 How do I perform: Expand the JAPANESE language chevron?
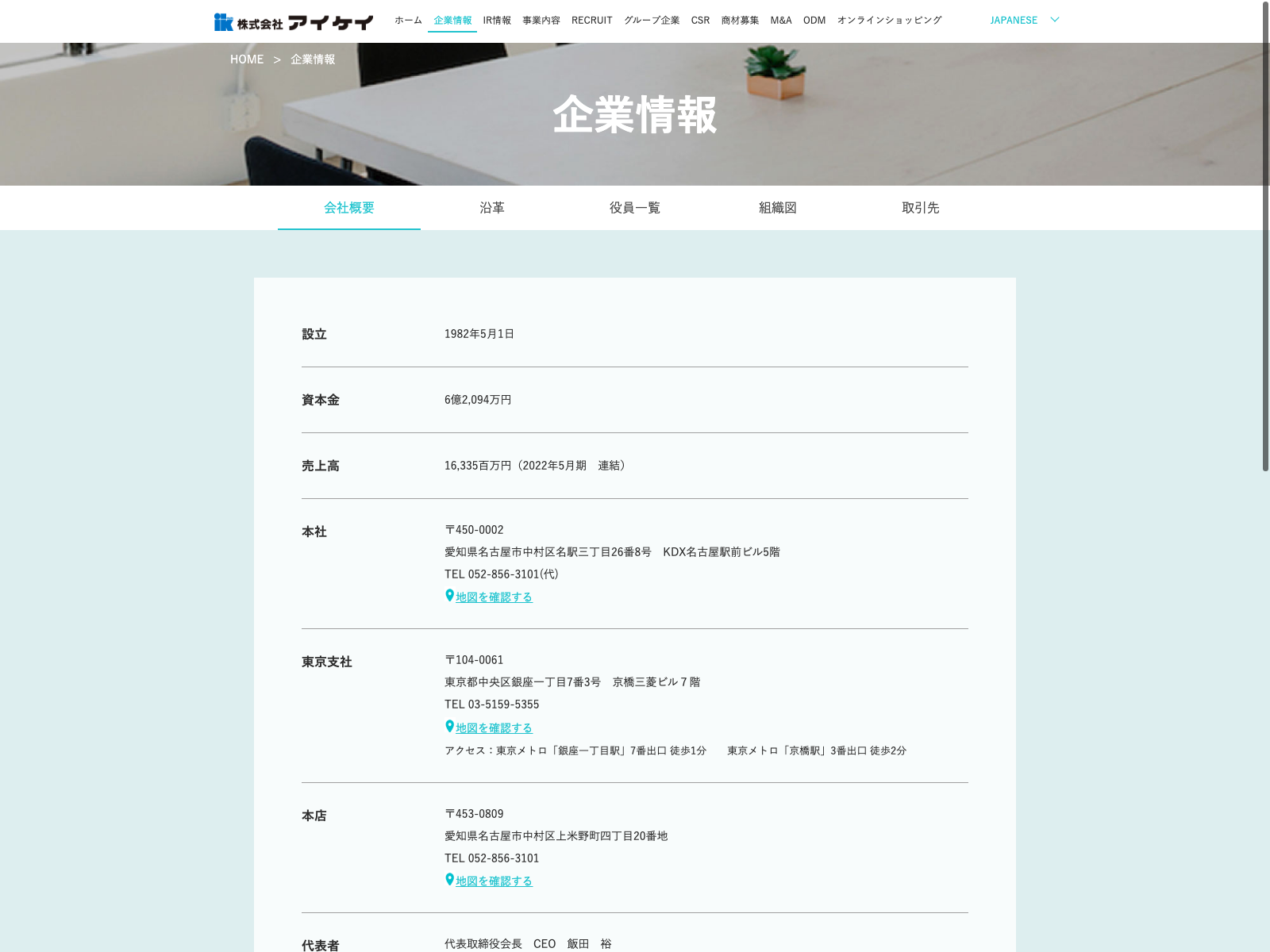coord(1054,20)
